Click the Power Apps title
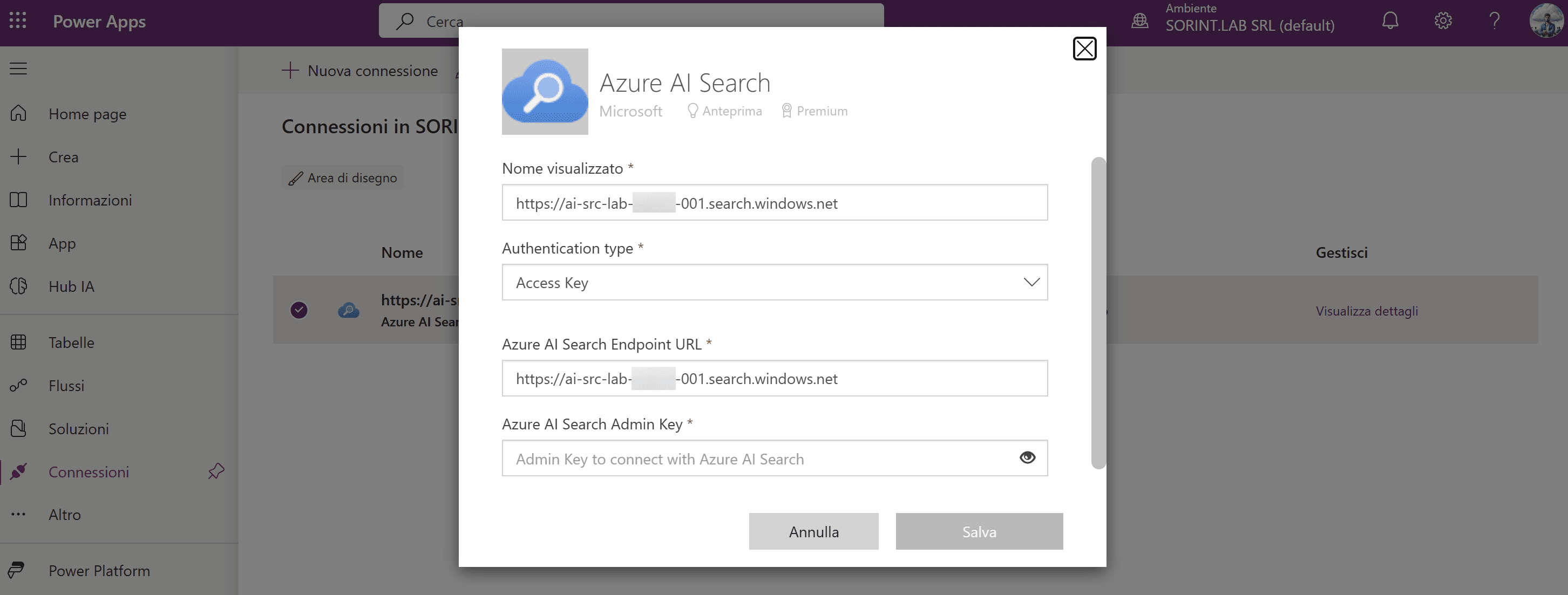The height and width of the screenshot is (595, 1568). point(99,21)
